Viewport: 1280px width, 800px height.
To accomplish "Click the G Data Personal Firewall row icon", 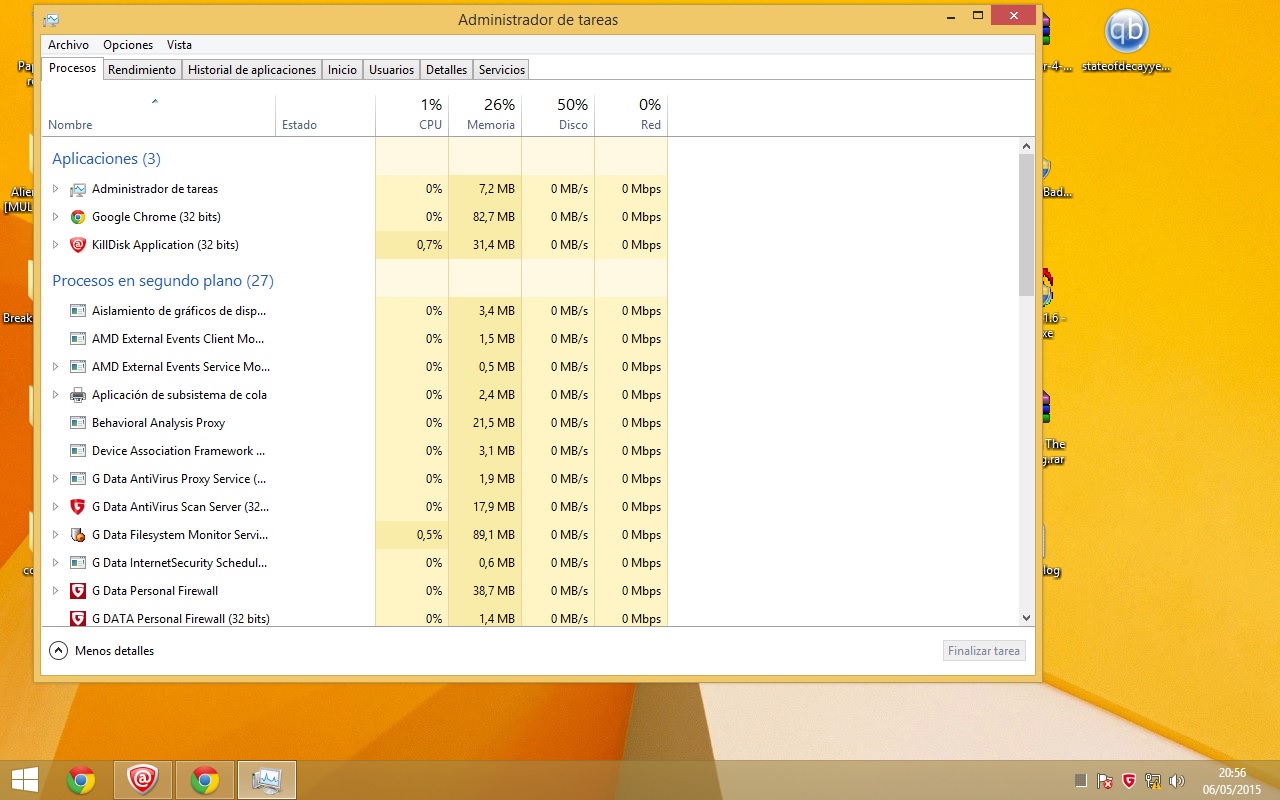I will click(x=78, y=591).
